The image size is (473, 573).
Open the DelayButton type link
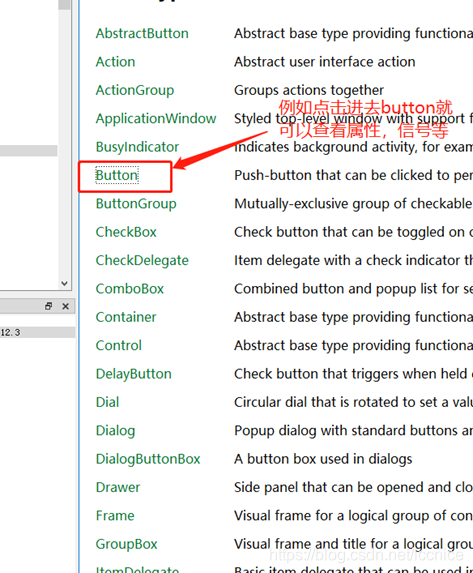pos(133,374)
